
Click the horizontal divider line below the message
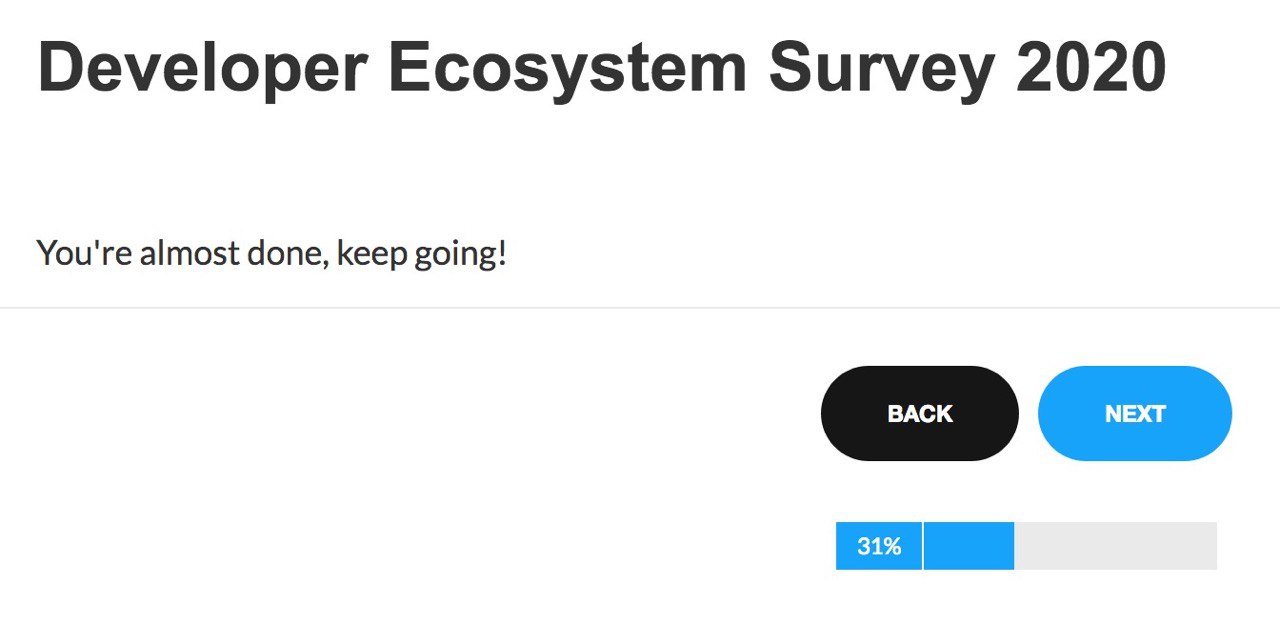[x=640, y=308]
